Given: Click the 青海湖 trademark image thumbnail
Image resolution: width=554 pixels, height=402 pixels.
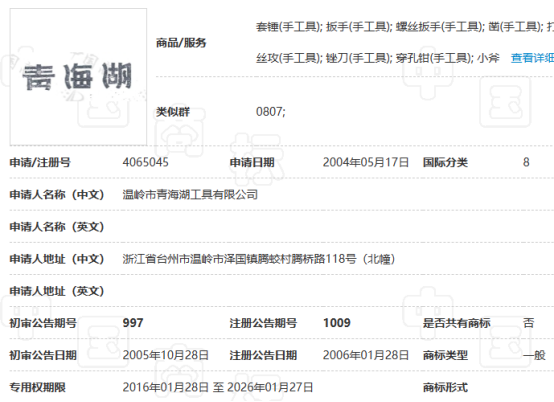Looking at the screenshot, I should (78, 77).
